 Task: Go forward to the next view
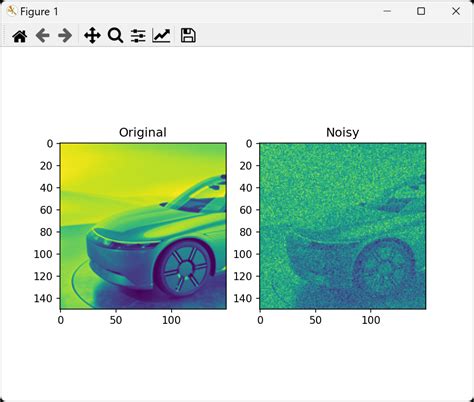[x=65, y=36]
